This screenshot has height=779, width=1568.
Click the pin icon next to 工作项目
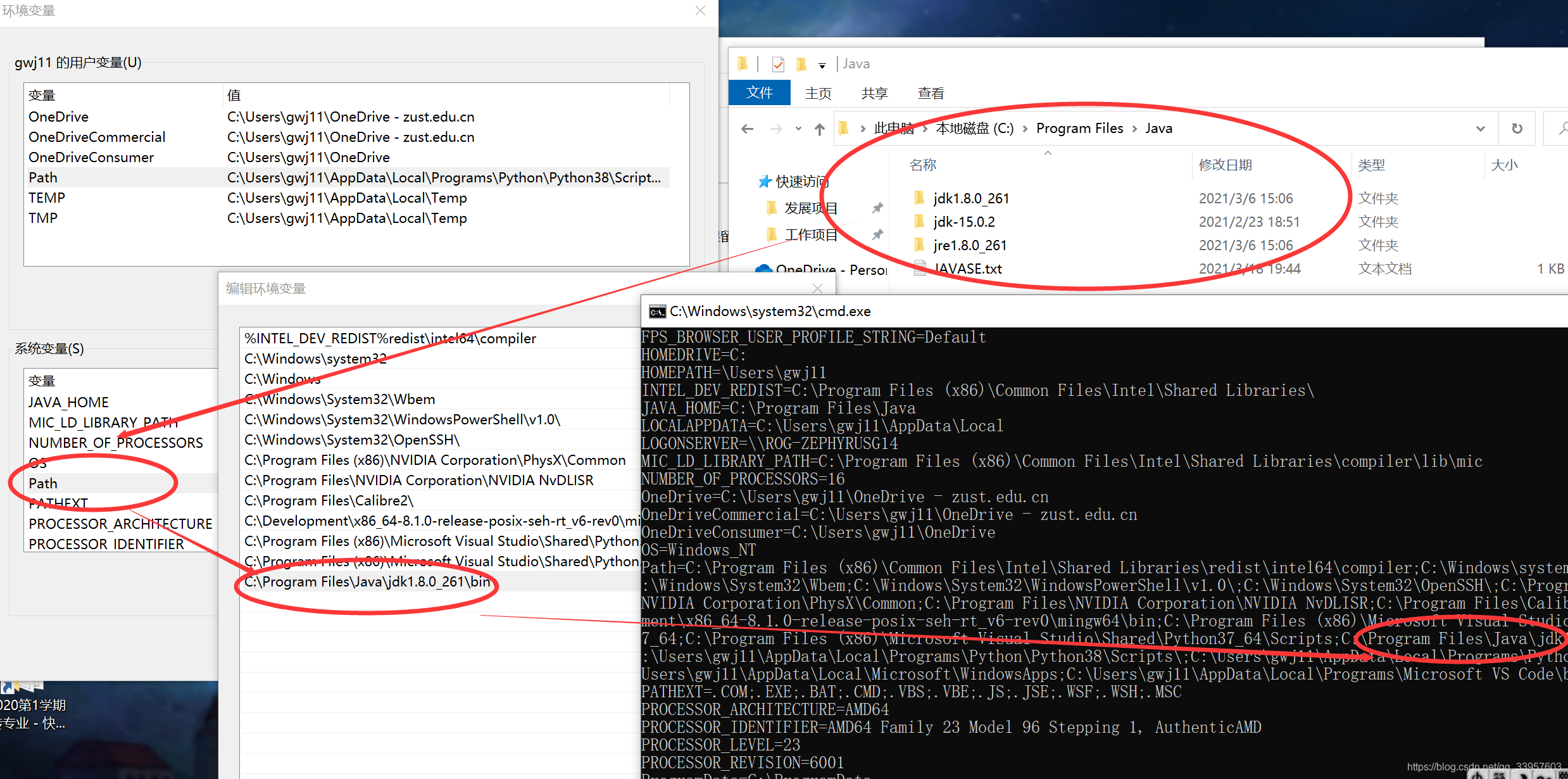click(877, 235)
